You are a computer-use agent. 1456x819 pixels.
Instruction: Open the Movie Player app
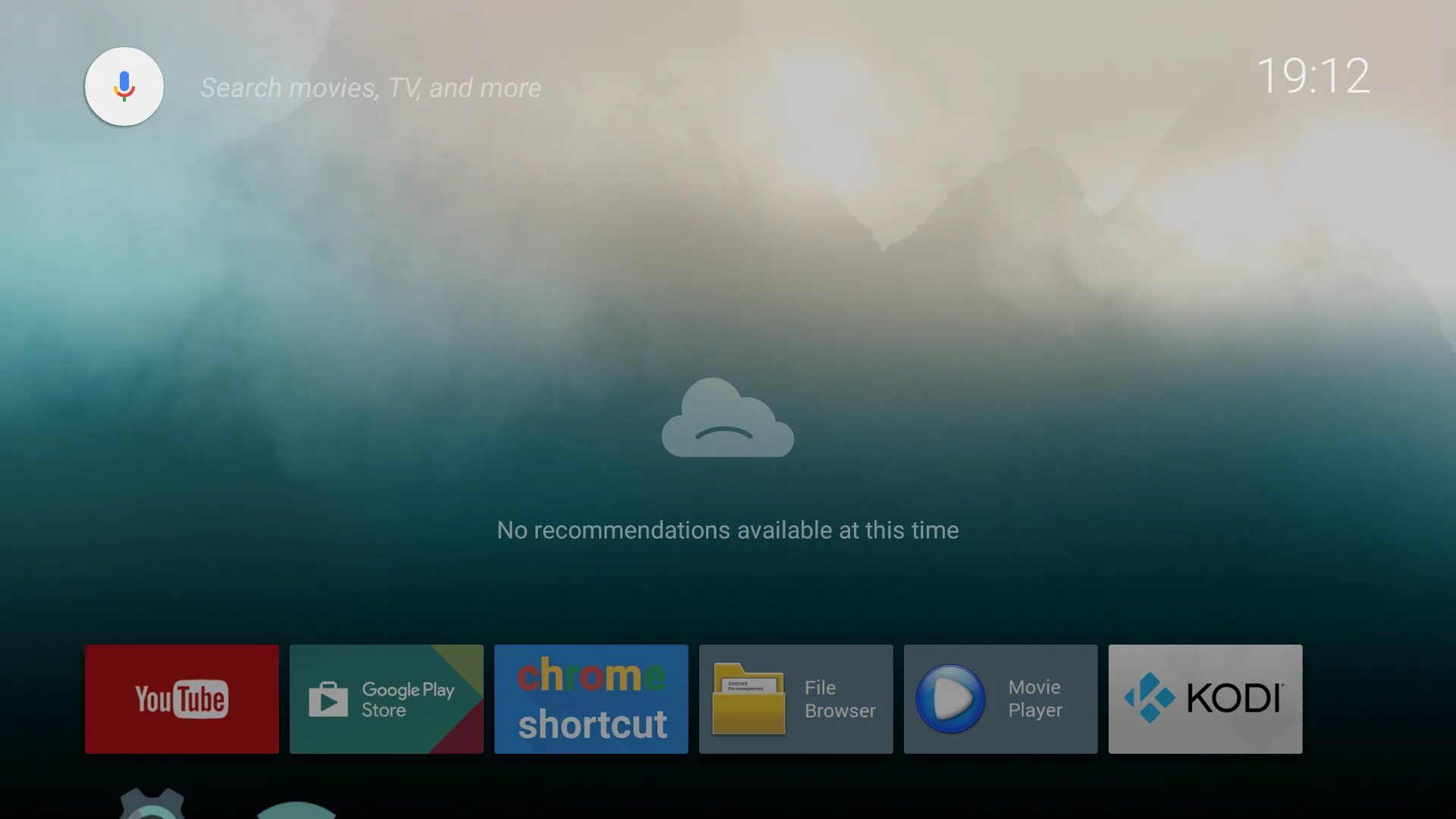[x=1000, y=698]
